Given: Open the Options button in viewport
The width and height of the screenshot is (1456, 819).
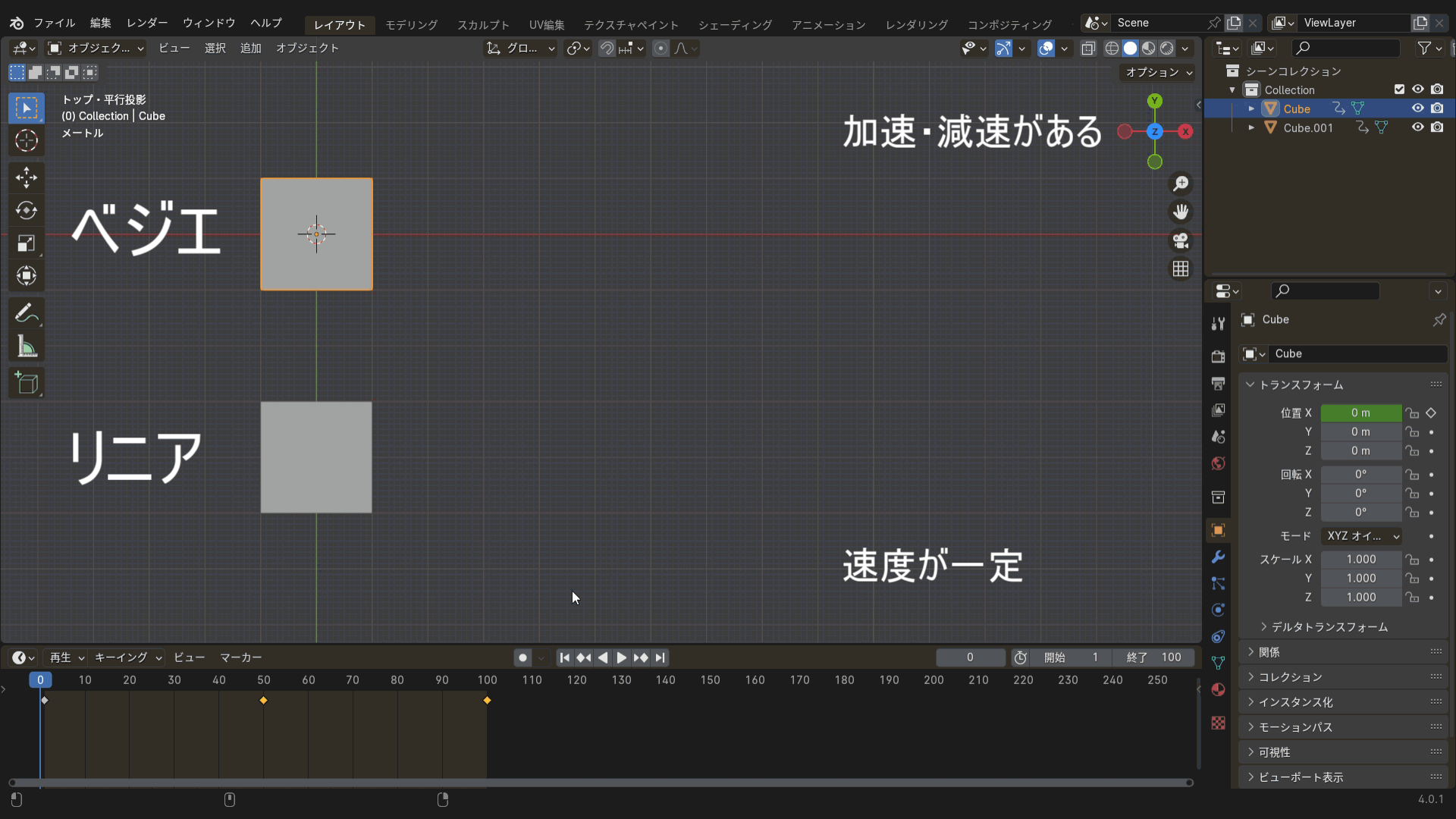Looking at the screenshot, I should click(1158, 72).
